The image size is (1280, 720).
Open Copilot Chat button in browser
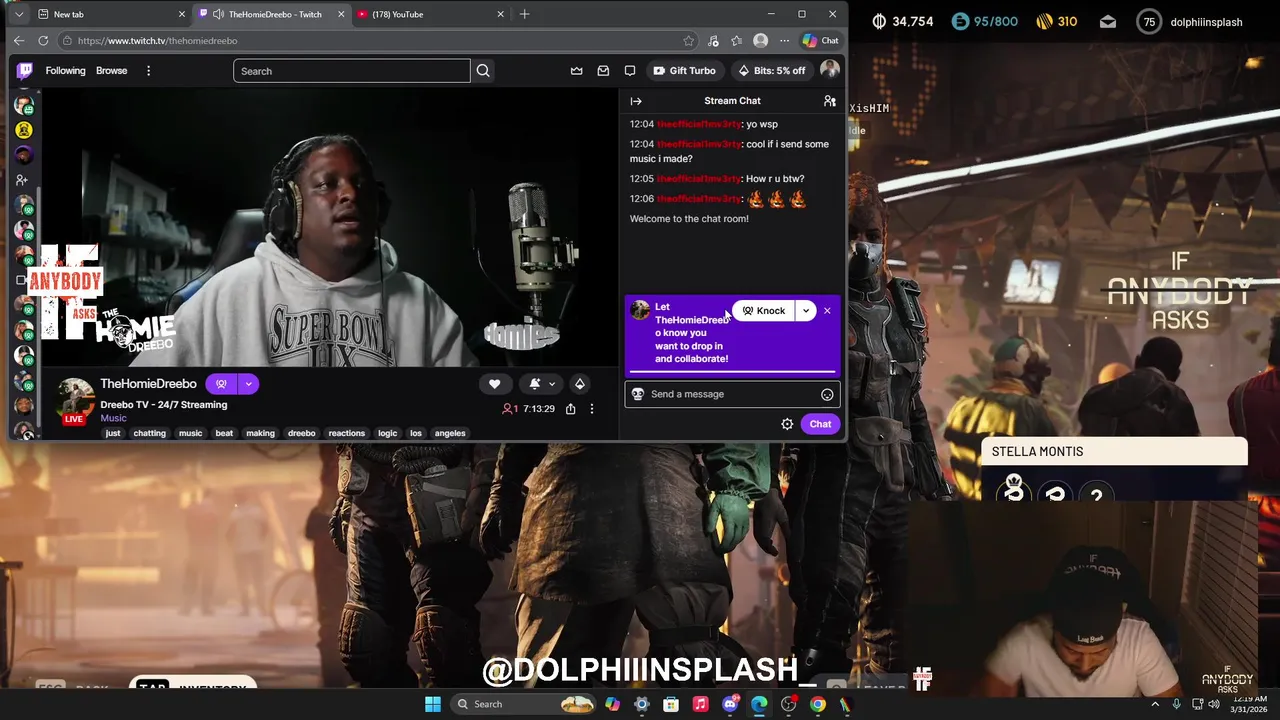pos(820,41)
